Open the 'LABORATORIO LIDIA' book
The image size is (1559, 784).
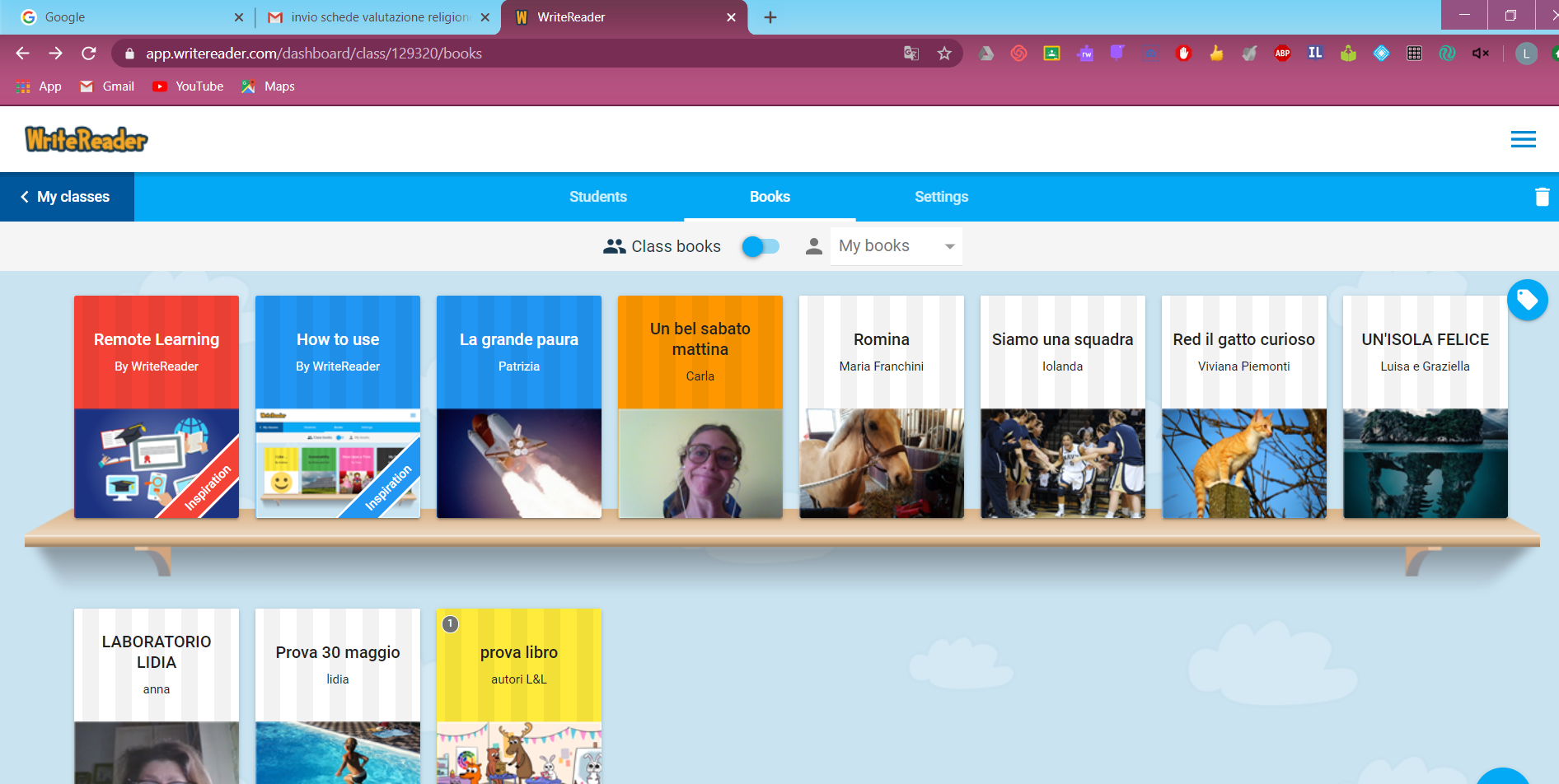click(x=157, y=696)
